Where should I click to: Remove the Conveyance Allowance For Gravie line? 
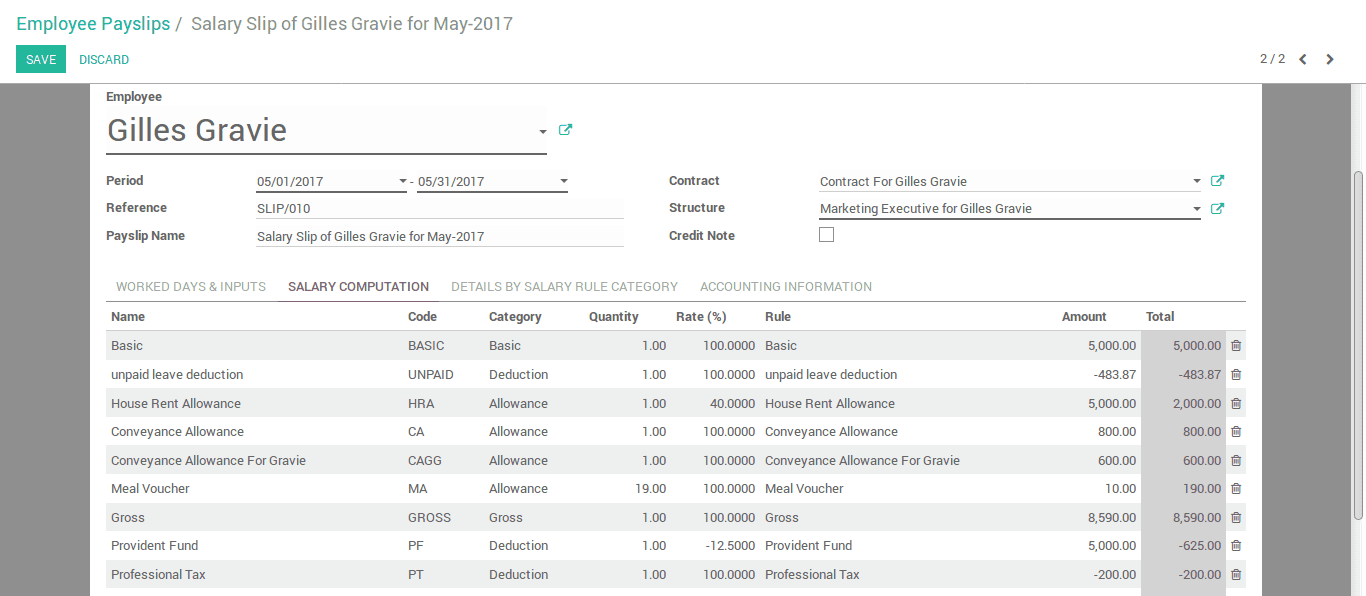click(1236, 461)
